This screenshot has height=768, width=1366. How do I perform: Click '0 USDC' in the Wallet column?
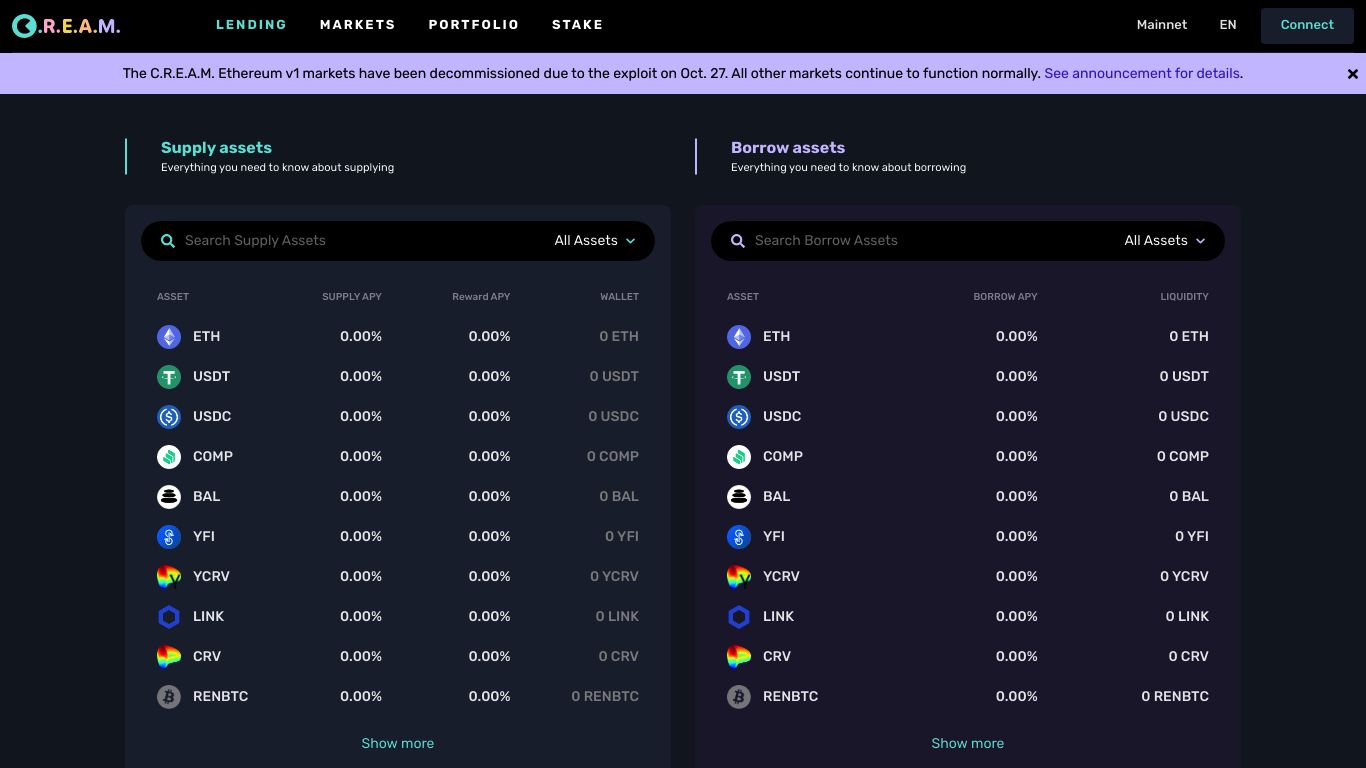[x=613, y=417]
